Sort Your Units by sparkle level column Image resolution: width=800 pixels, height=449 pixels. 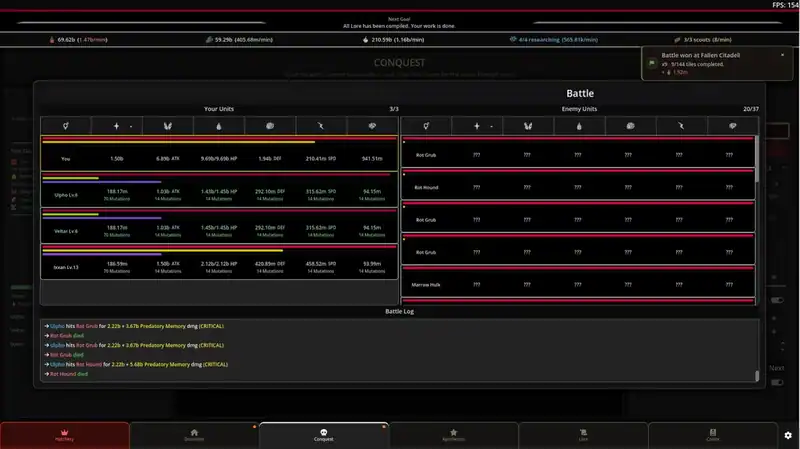[117, 126]
